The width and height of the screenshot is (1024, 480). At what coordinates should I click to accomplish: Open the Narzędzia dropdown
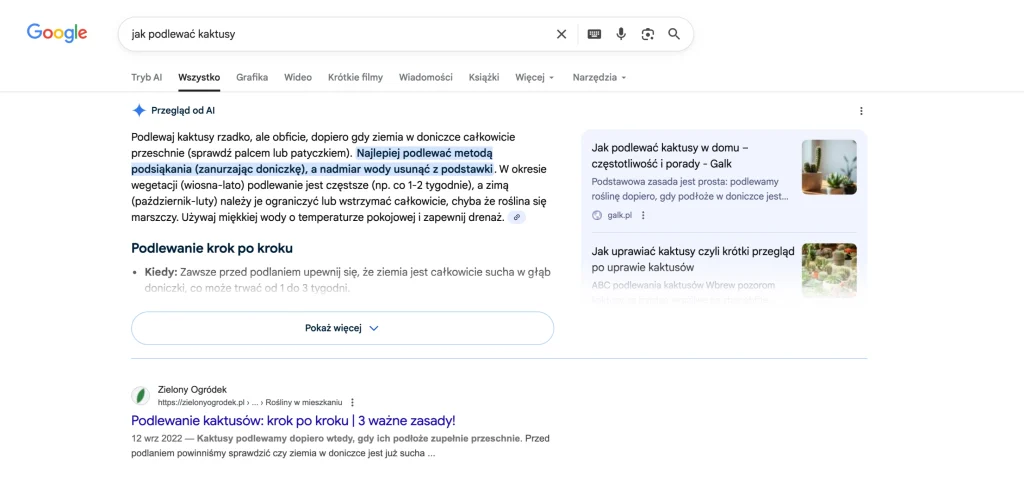[x=599, y=77]
